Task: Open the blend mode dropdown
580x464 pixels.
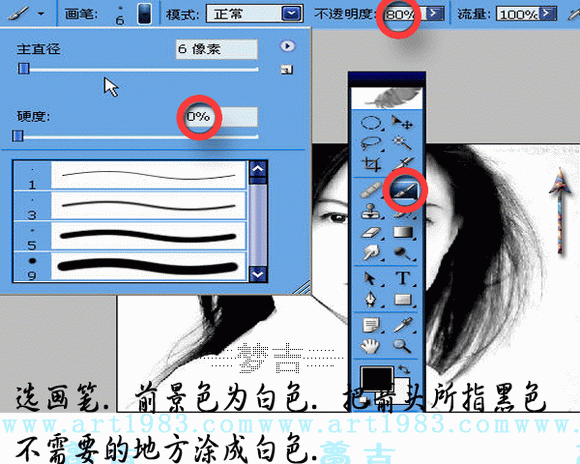Action: [x=291, y=14]
